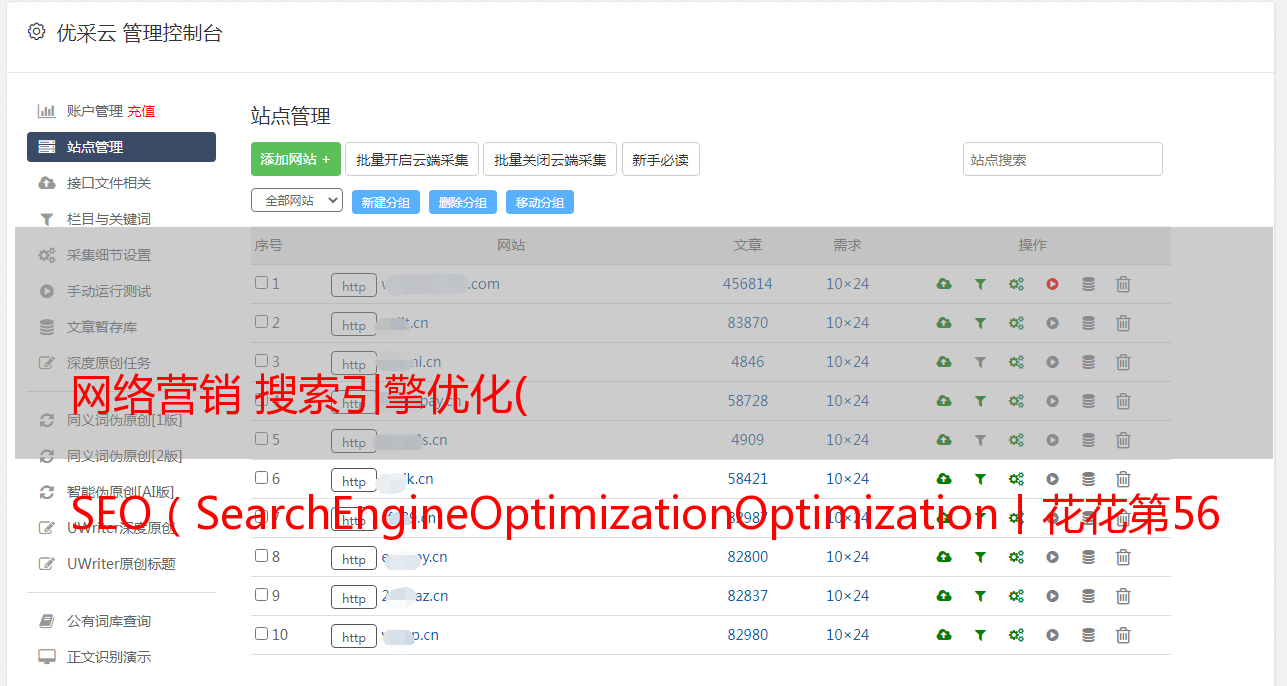Click the play icon in row 3

coord(1052,362)
